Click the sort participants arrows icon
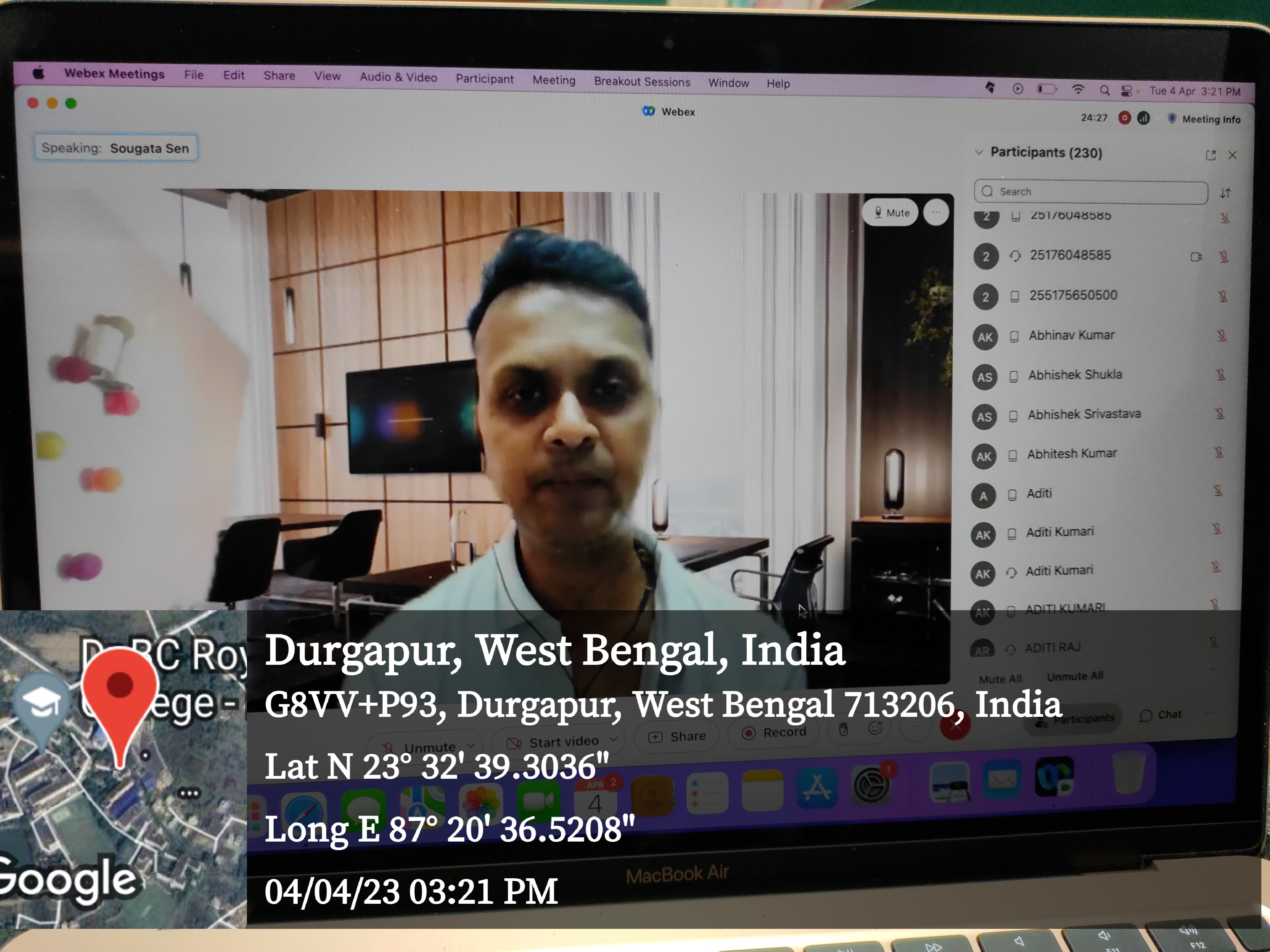Image resolution: width=1270 pixels, height=952 pixels. (1225, 193)
